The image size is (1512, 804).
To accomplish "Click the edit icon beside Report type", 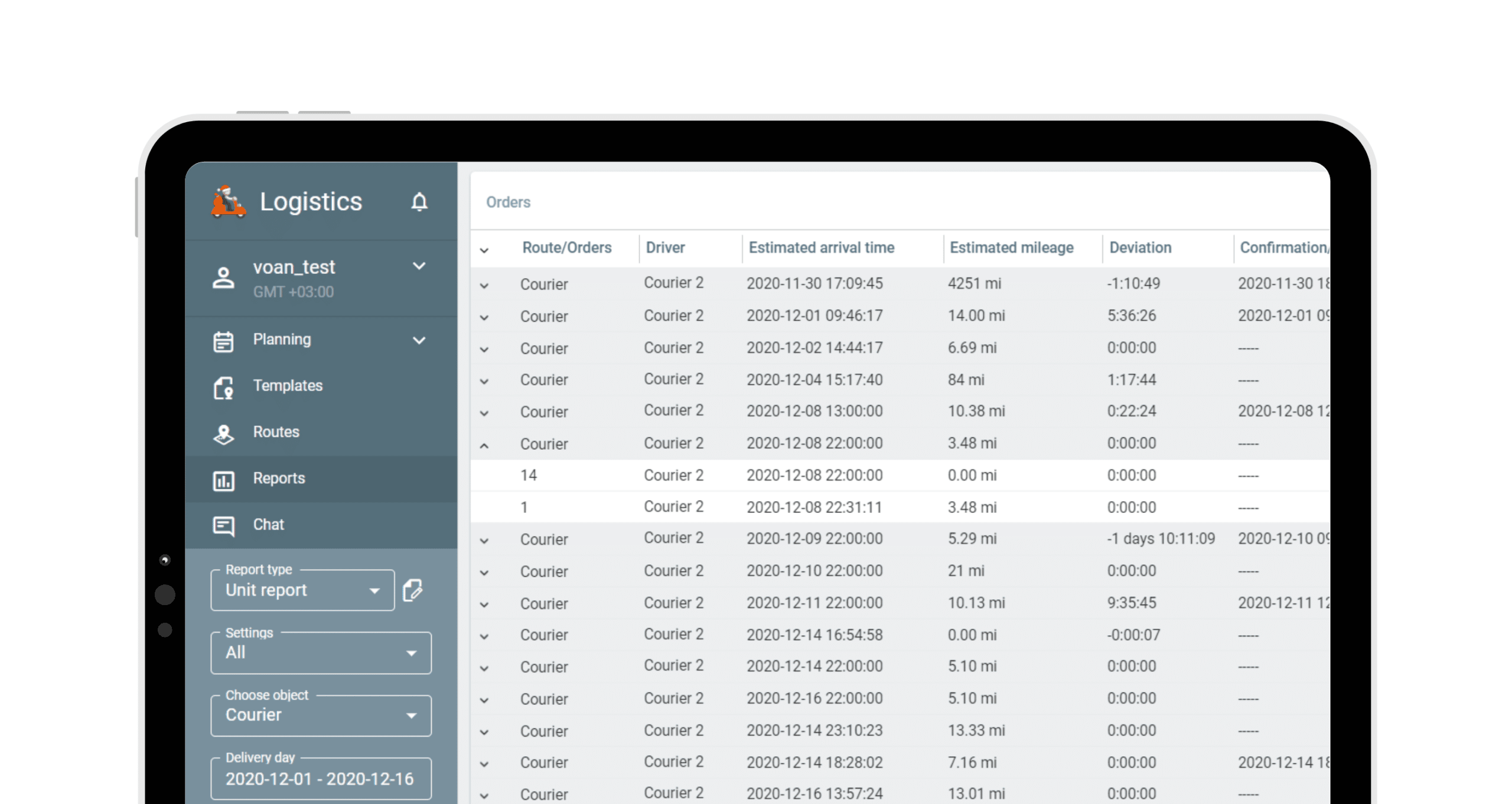I will 412,590.
